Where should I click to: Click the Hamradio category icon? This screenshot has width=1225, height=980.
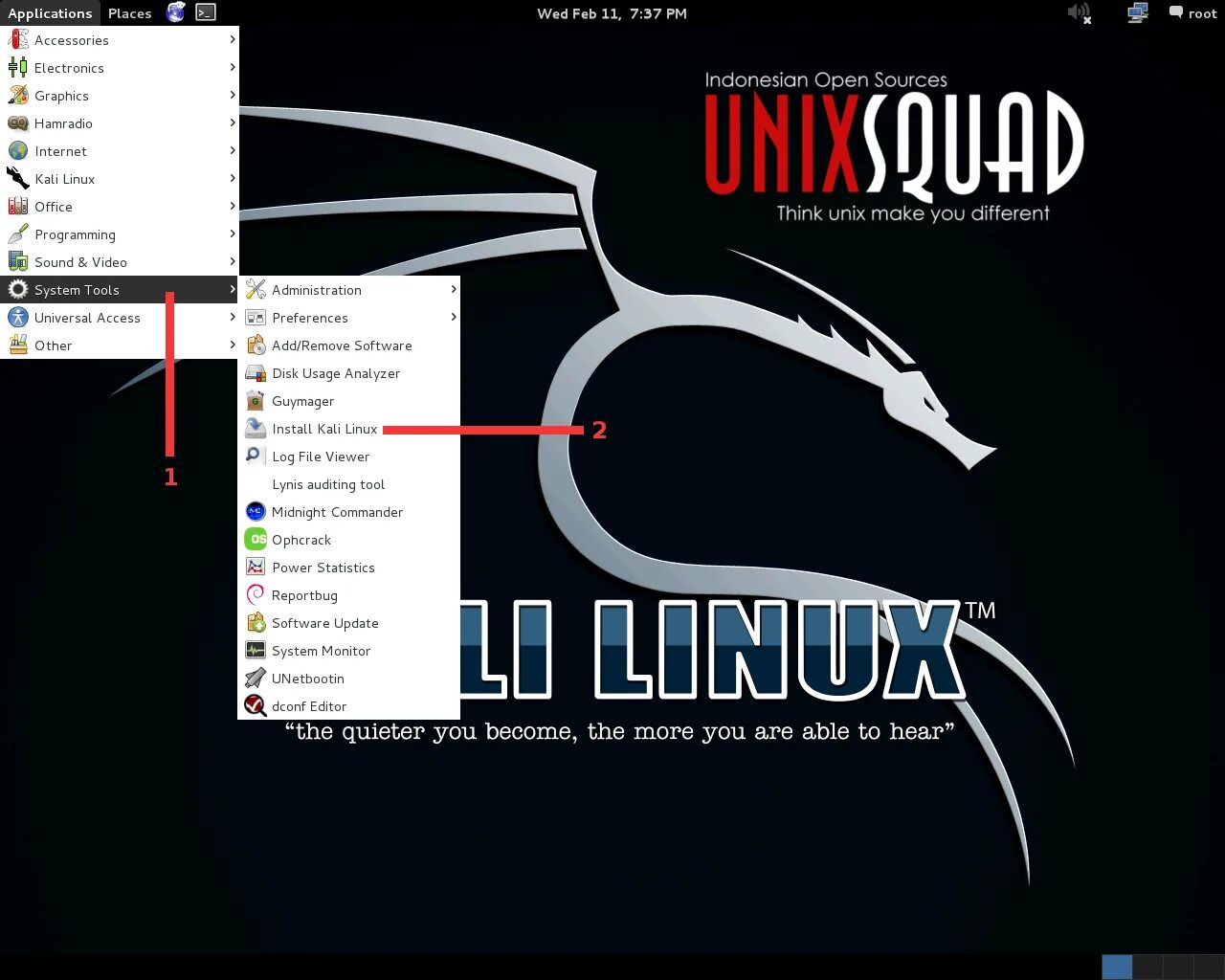pyautogui.click(x=18, y=123)
